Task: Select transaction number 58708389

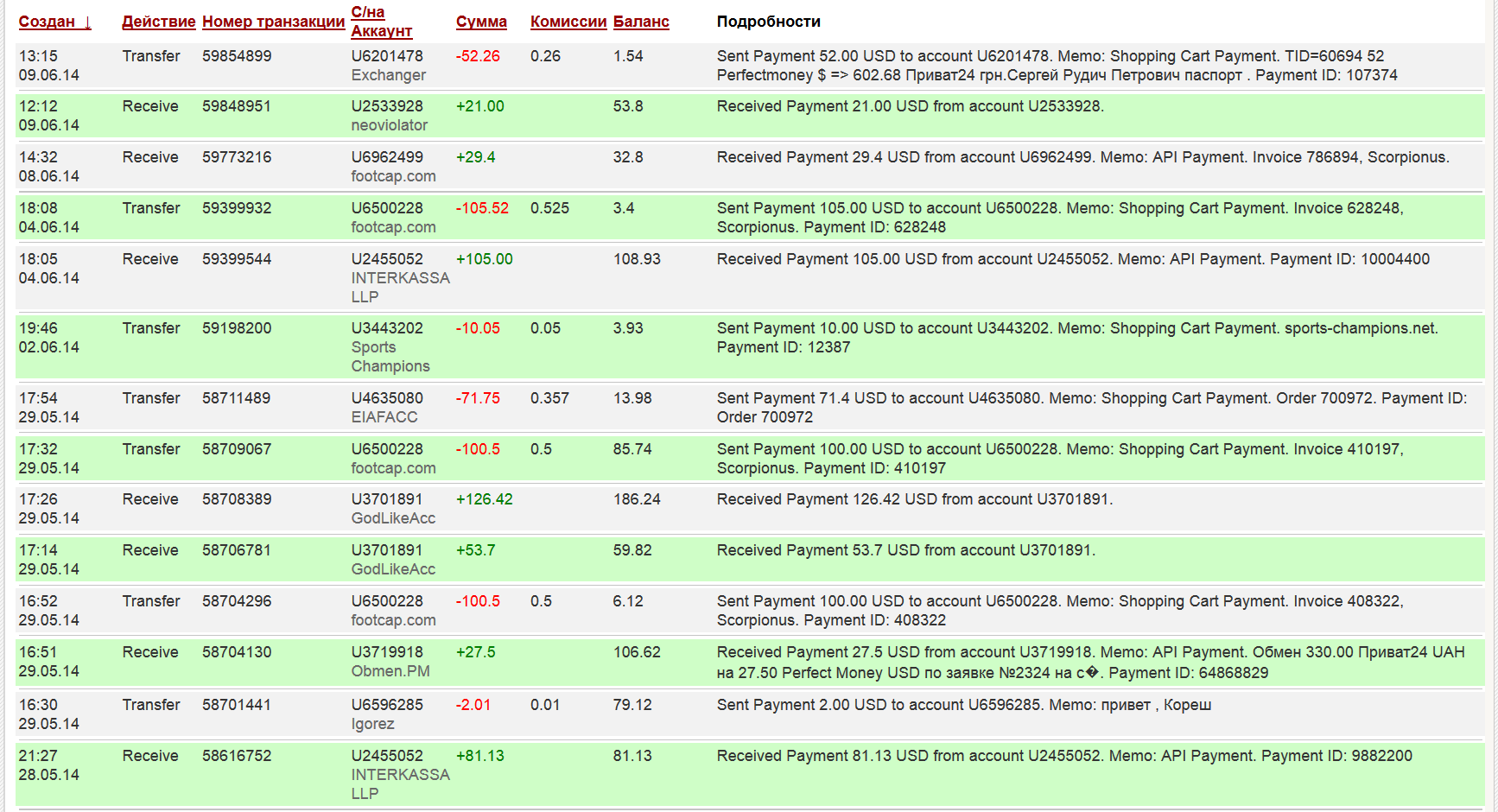Action: click(x=237, y=499)
